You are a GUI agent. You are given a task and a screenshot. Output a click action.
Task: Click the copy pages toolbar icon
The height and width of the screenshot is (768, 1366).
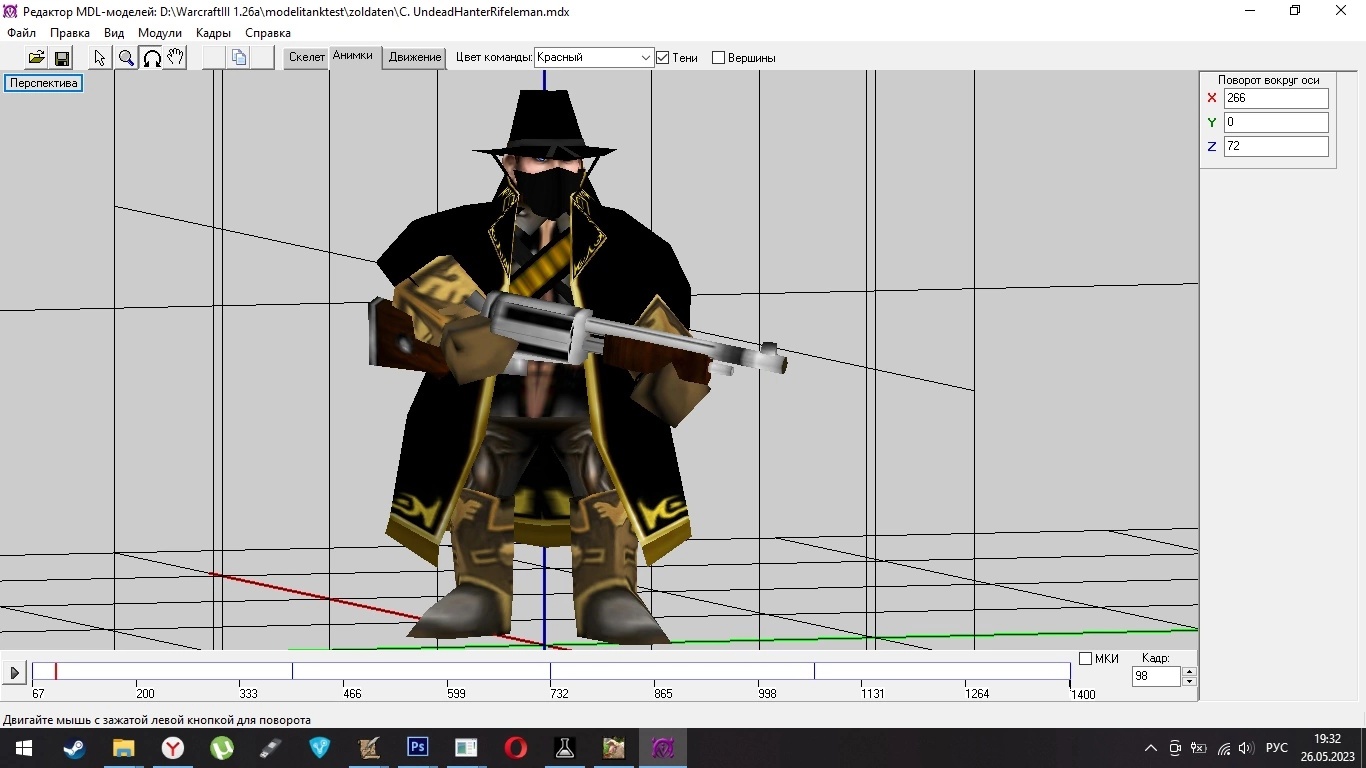(x=239, y=58)
